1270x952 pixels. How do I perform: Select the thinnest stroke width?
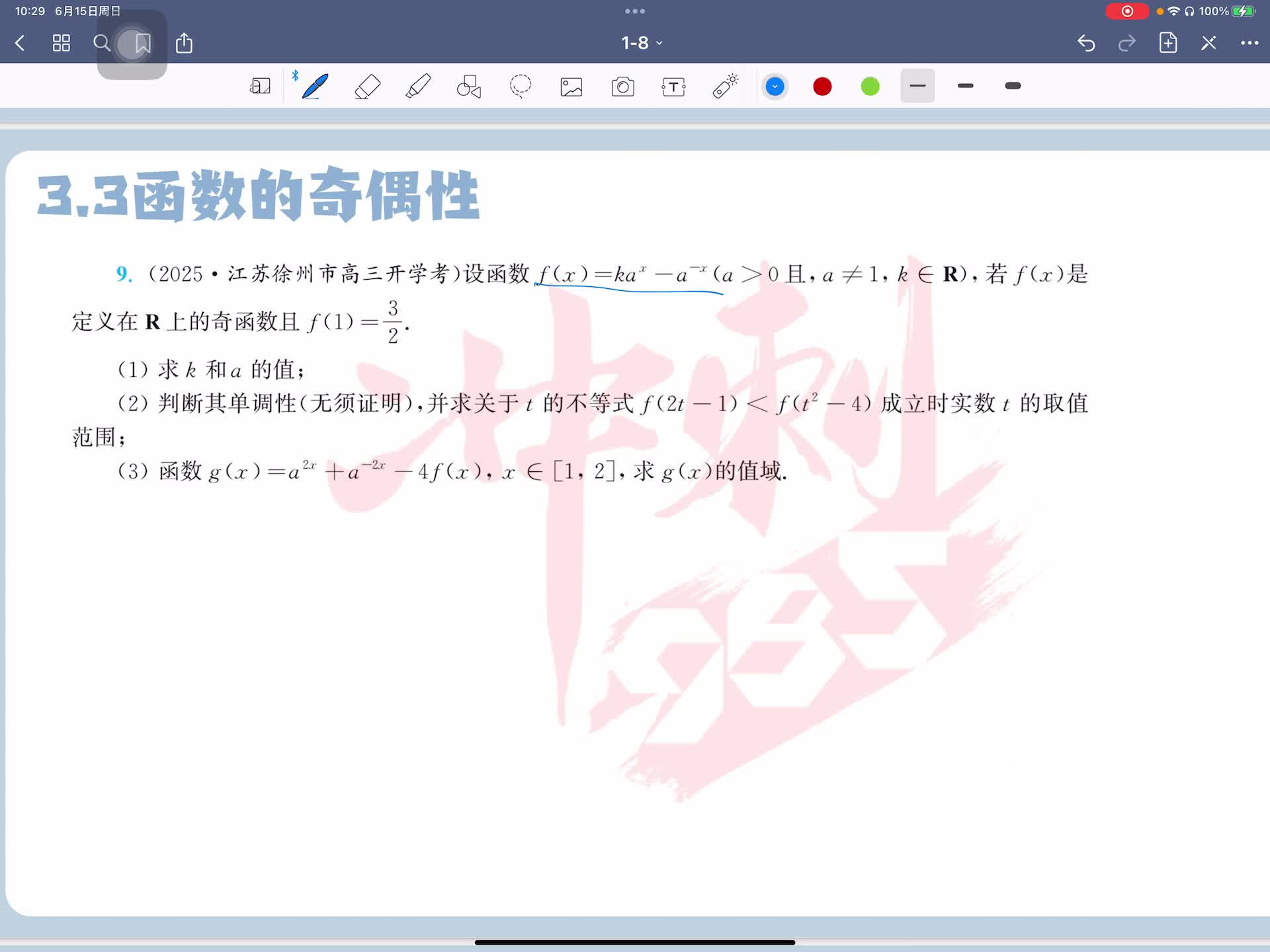[x=917, y=86]
